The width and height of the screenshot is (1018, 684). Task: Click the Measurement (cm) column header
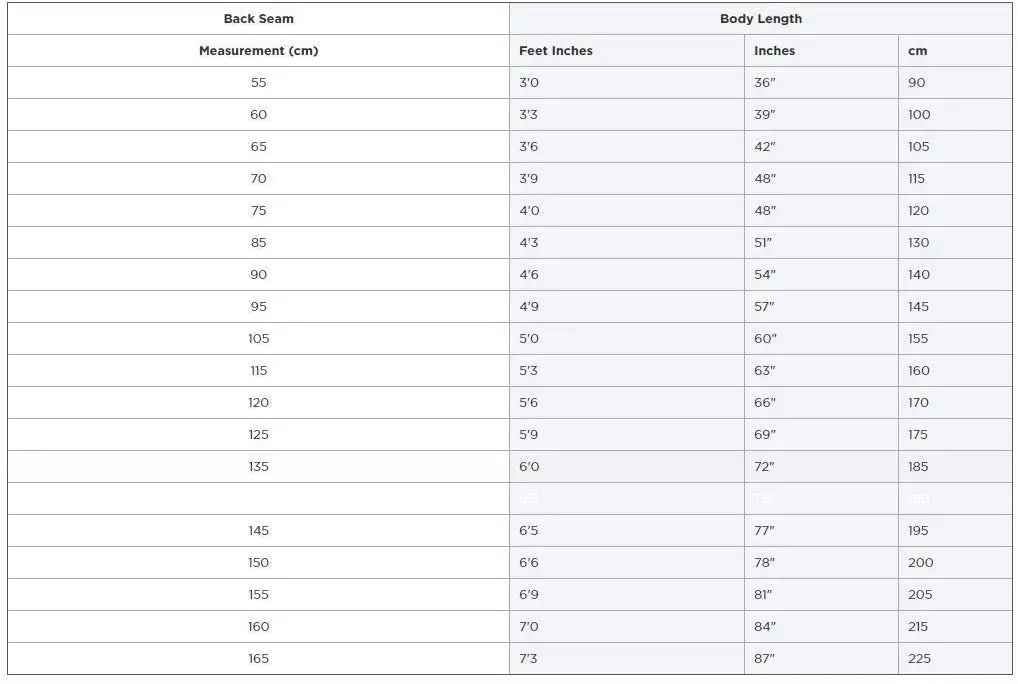click(x=258, y=51)
